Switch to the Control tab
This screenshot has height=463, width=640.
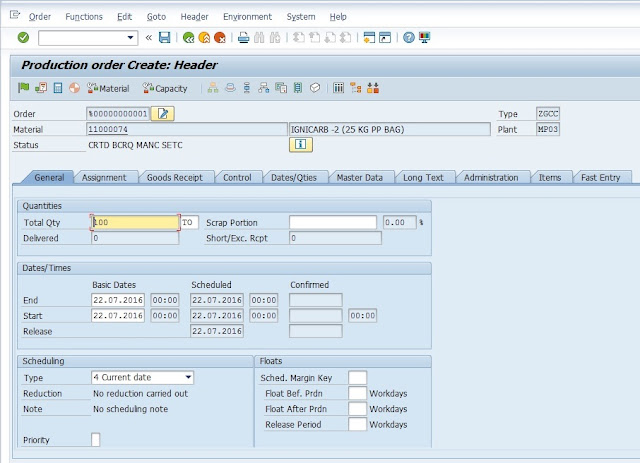(237, 178)
